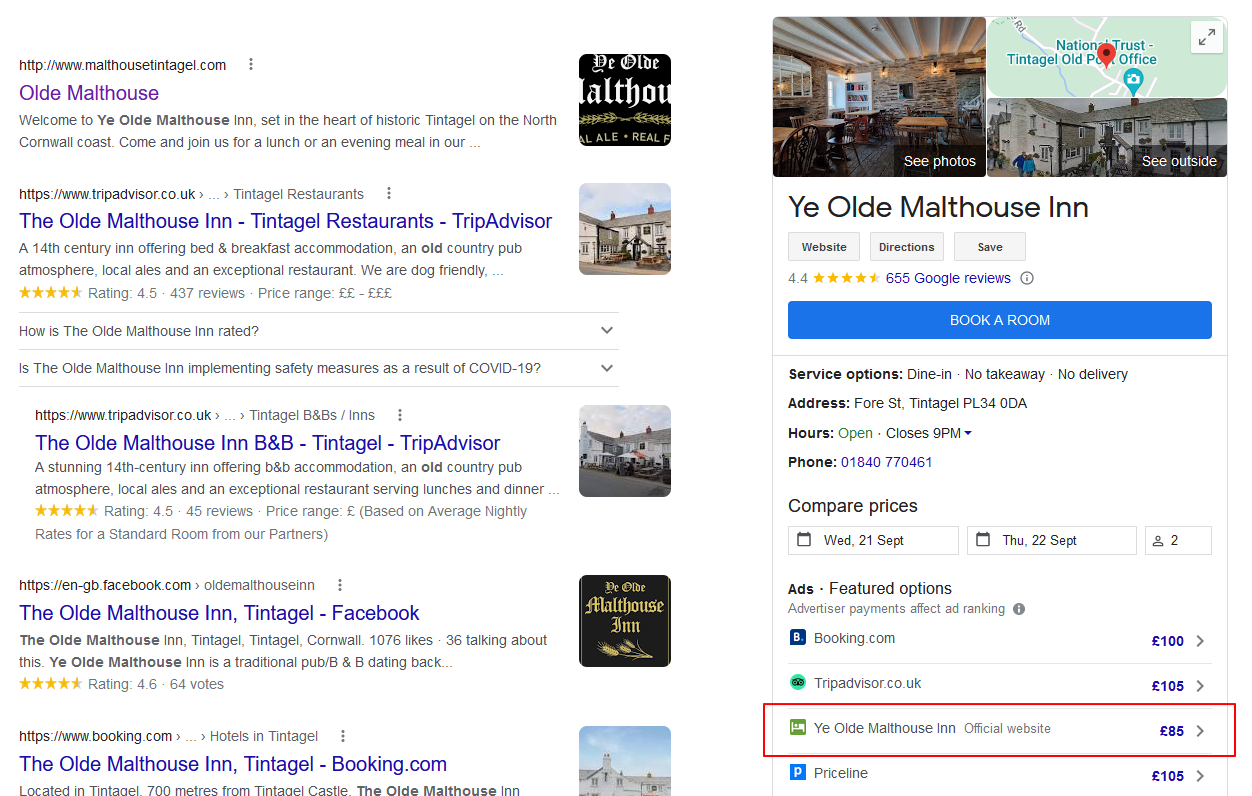Open options menu for Hotels in Tintagel result

coord(343,736)
